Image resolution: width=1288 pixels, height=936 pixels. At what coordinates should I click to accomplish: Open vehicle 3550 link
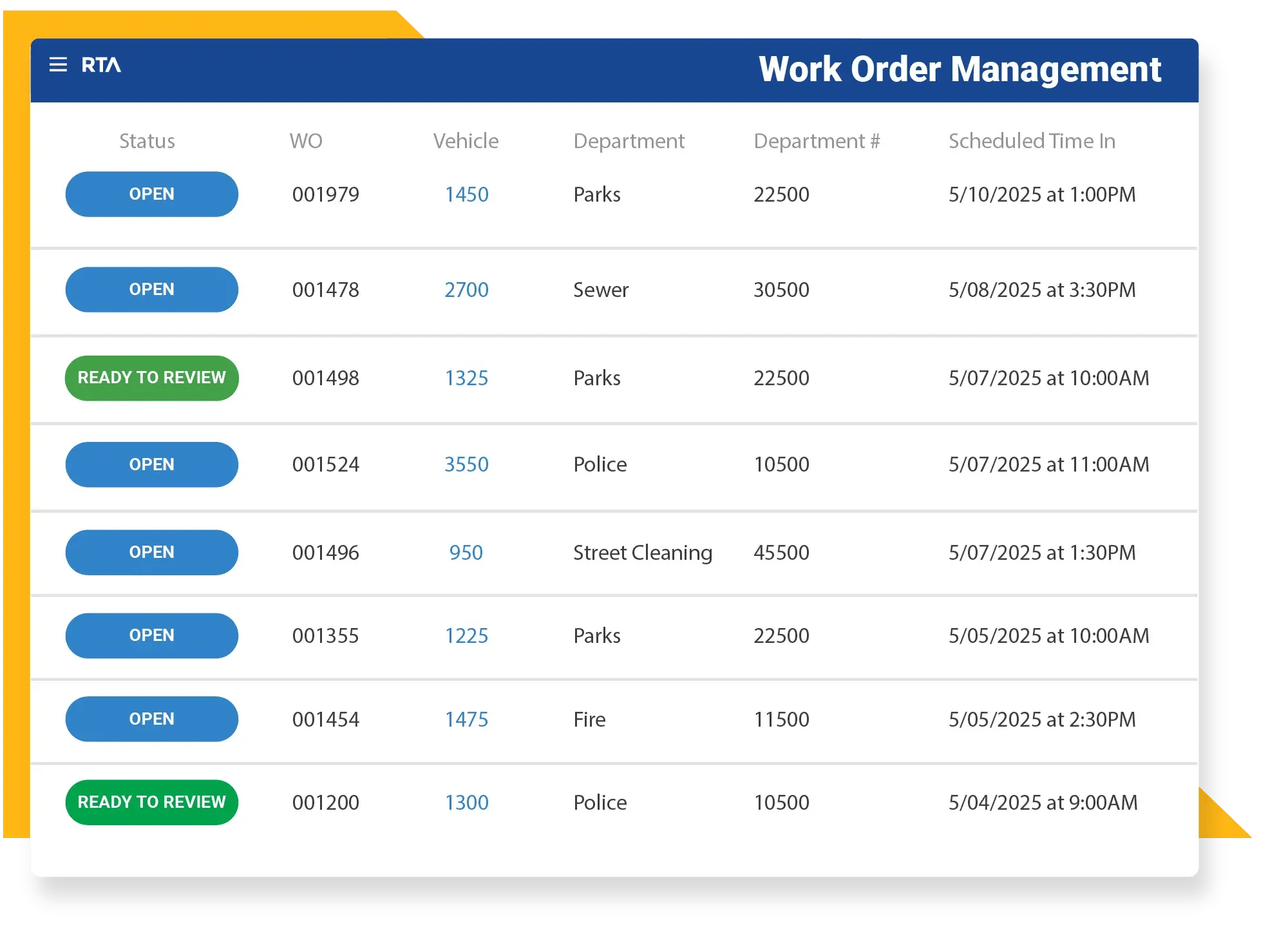(x=467, y=464)
